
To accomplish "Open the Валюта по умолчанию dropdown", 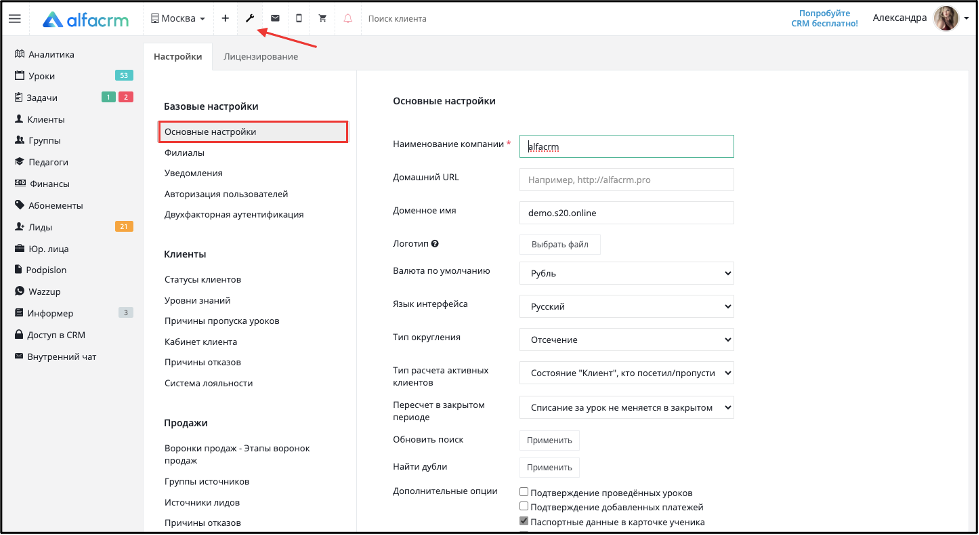I will [626, 273].
